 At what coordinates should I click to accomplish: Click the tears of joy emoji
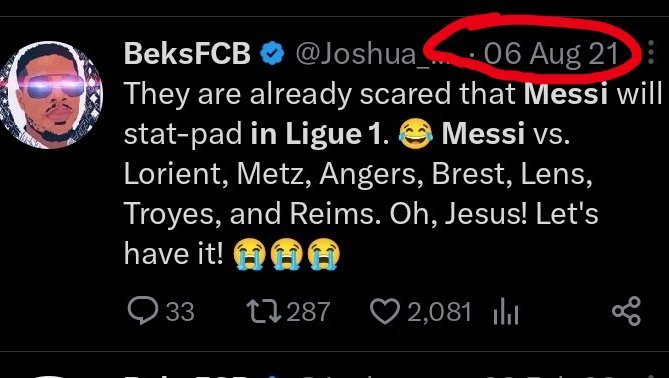415,134
